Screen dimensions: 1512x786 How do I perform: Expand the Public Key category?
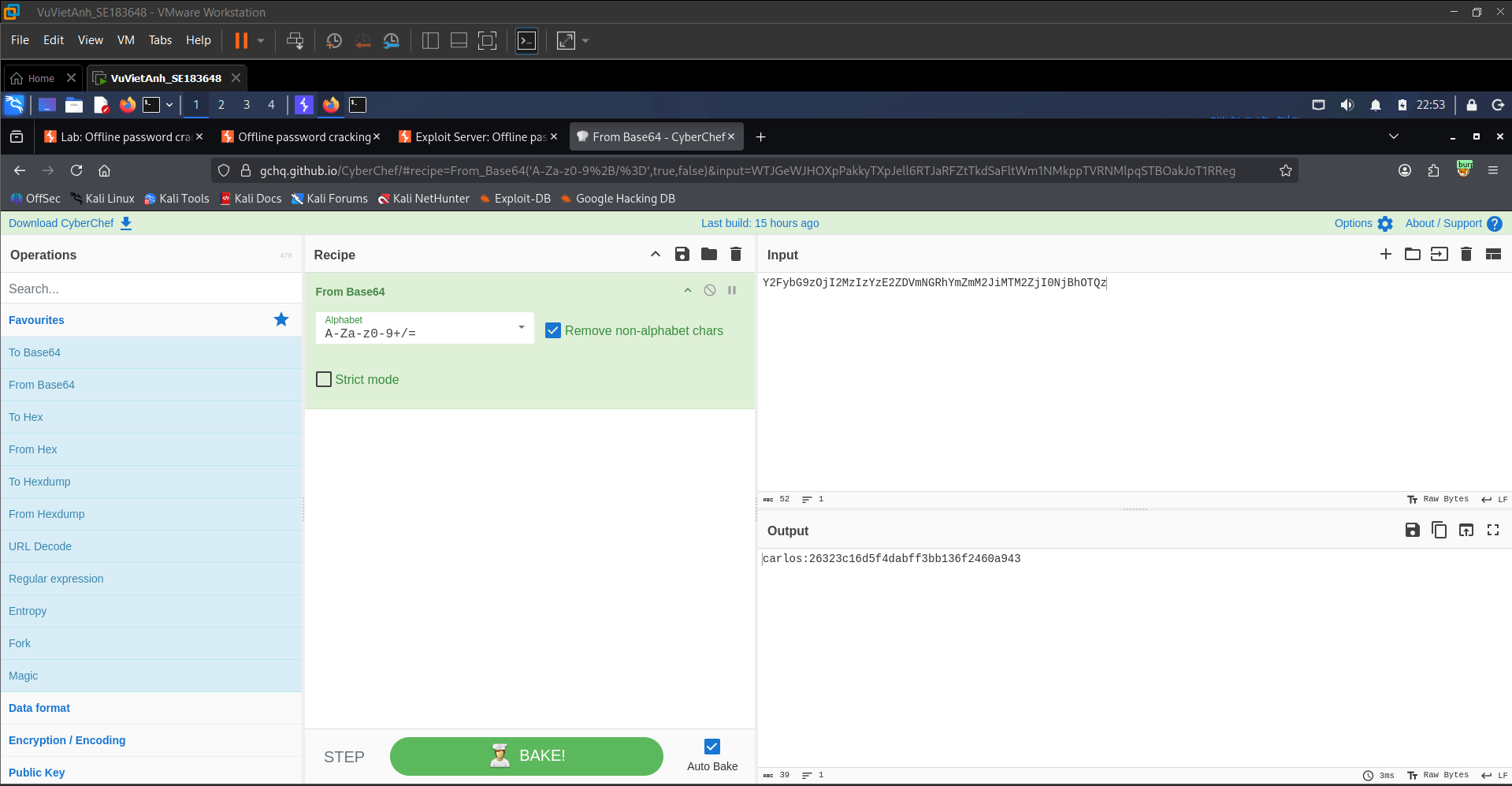coord(151,772)
